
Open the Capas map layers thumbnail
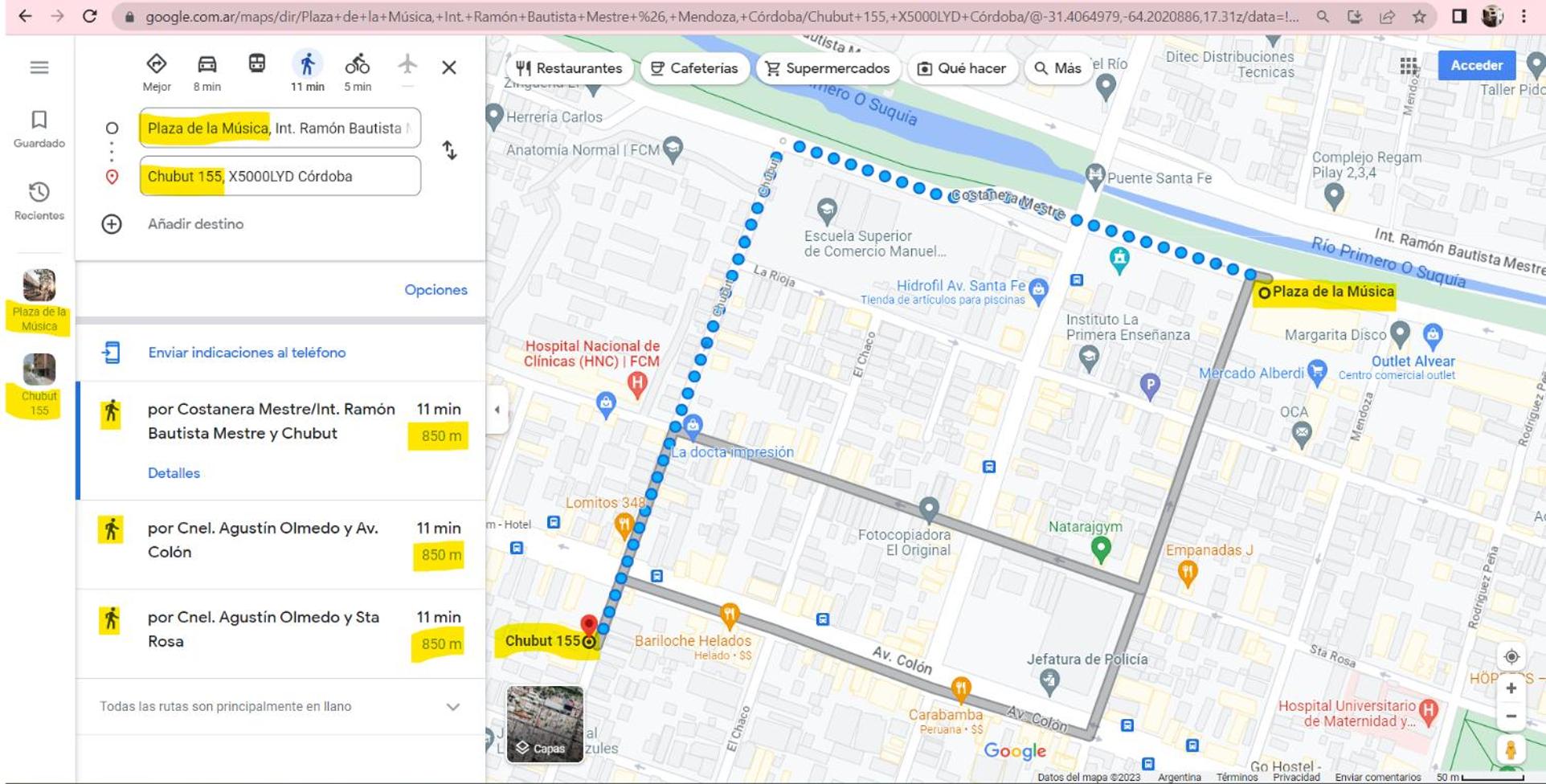(545, 724)
